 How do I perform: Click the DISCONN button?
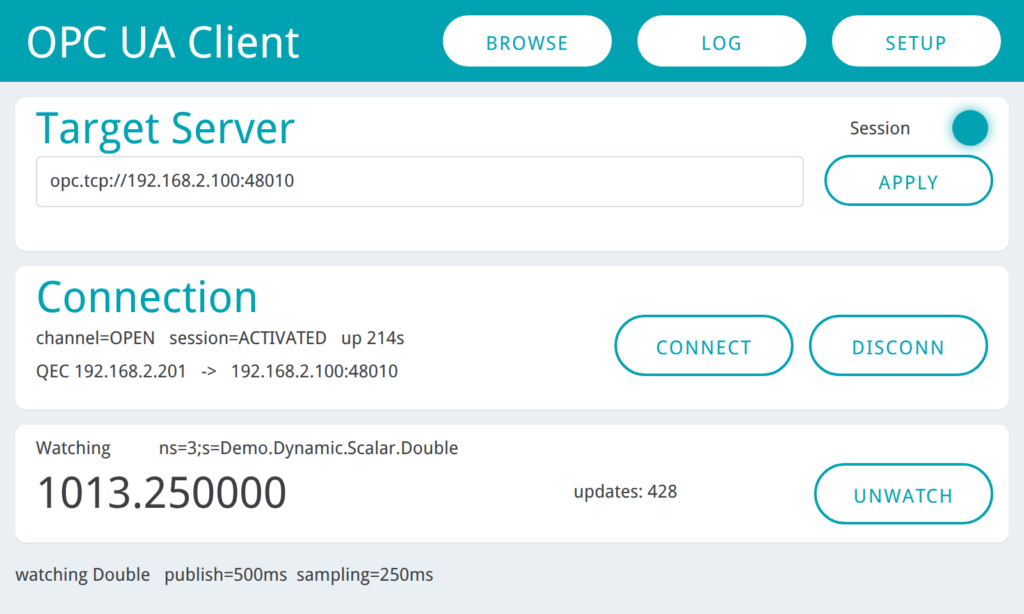pyautogui.click(x=898, y=346)
